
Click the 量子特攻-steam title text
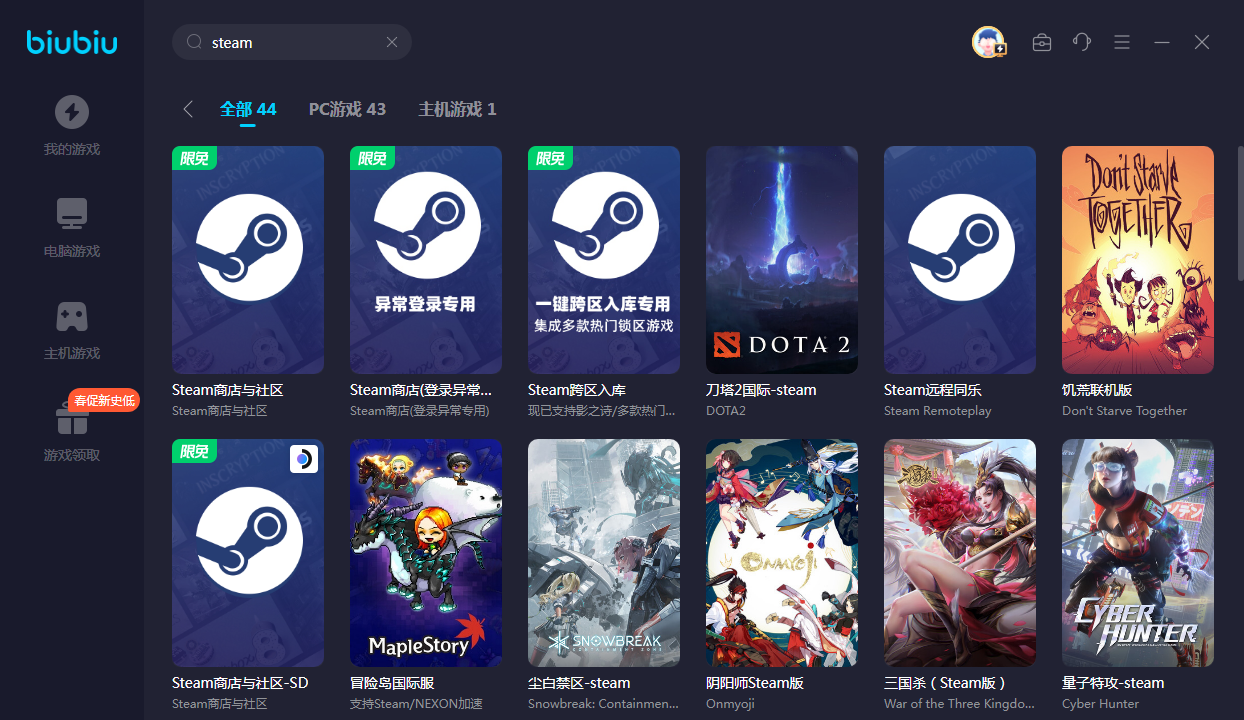[1113, 683]
